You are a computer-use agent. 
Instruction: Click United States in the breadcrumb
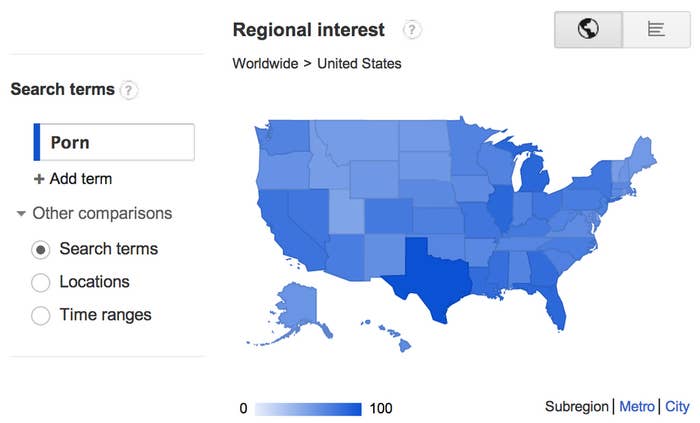pos(359,63)
